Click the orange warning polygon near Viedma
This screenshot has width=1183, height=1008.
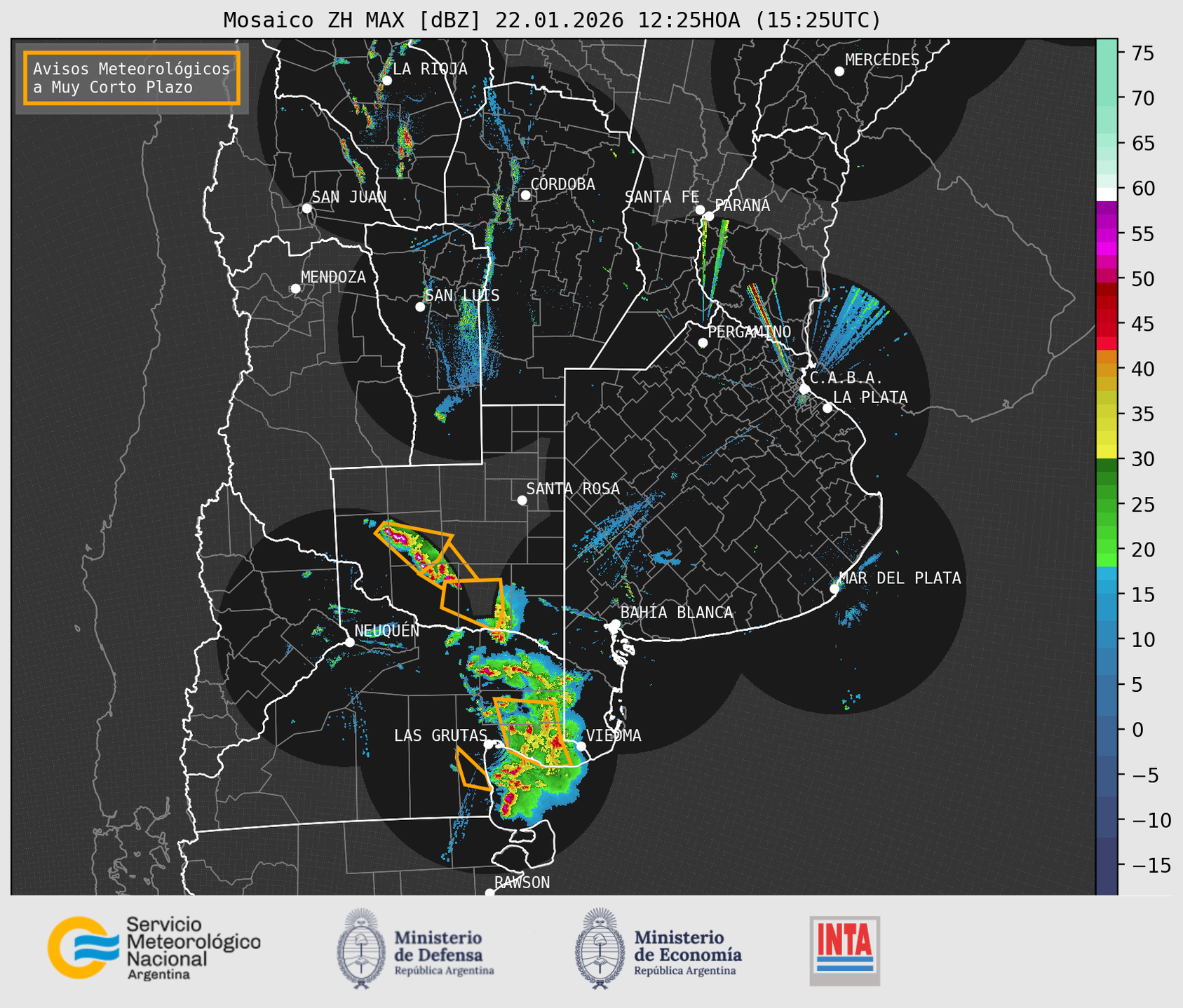tap(532, 731)
